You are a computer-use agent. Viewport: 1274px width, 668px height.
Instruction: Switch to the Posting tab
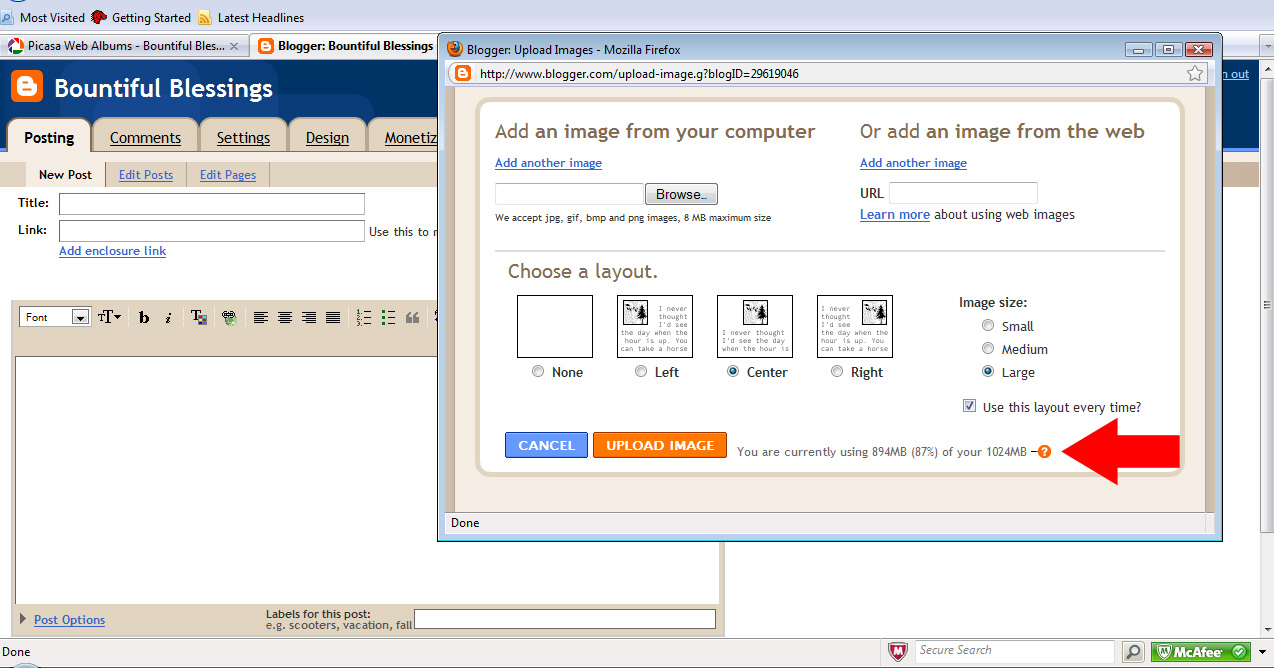click(x=49, y=137)
